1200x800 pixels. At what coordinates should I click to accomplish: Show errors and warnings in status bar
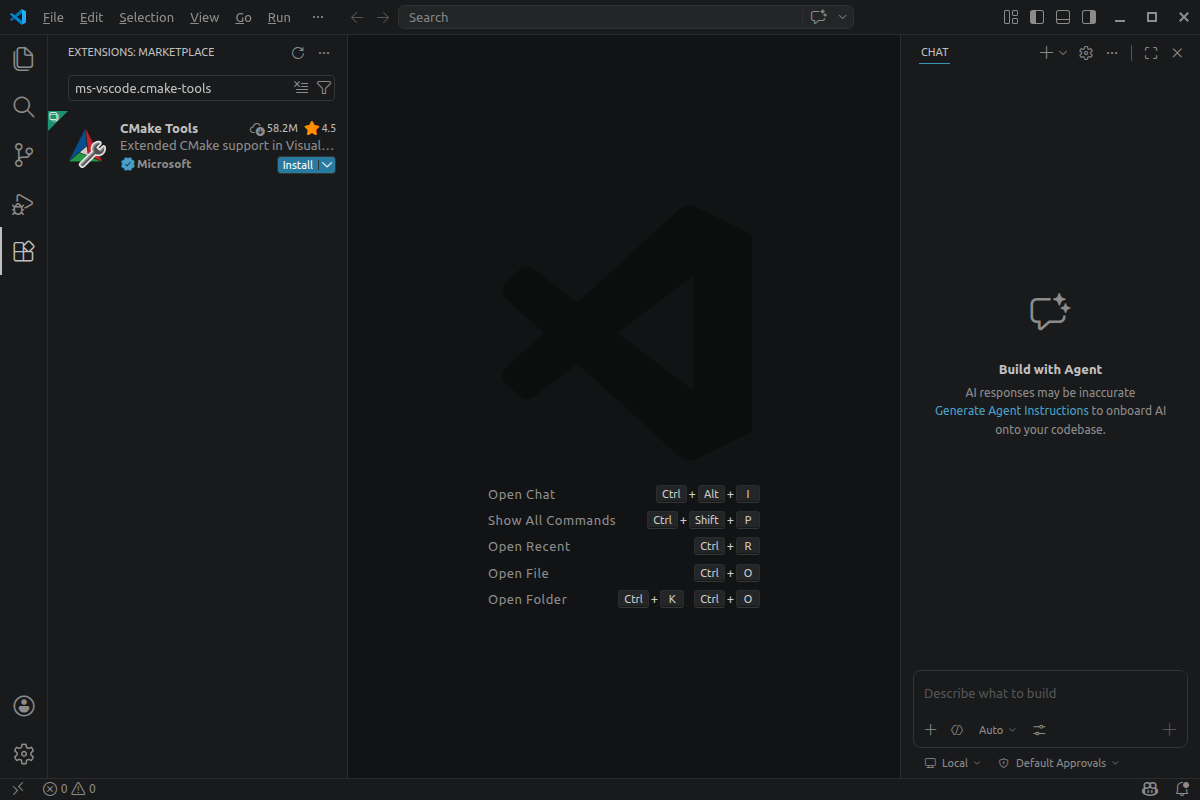[x=69, y=789]
